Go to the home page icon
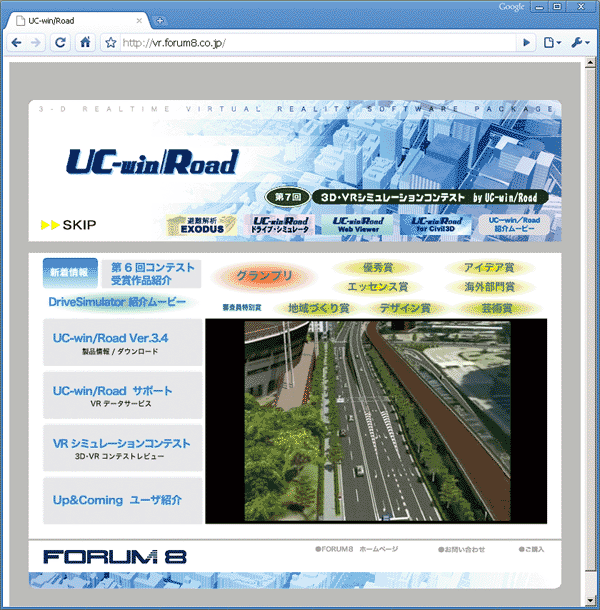The height and width of the screenshot is (610, 600). coord(85,42)
